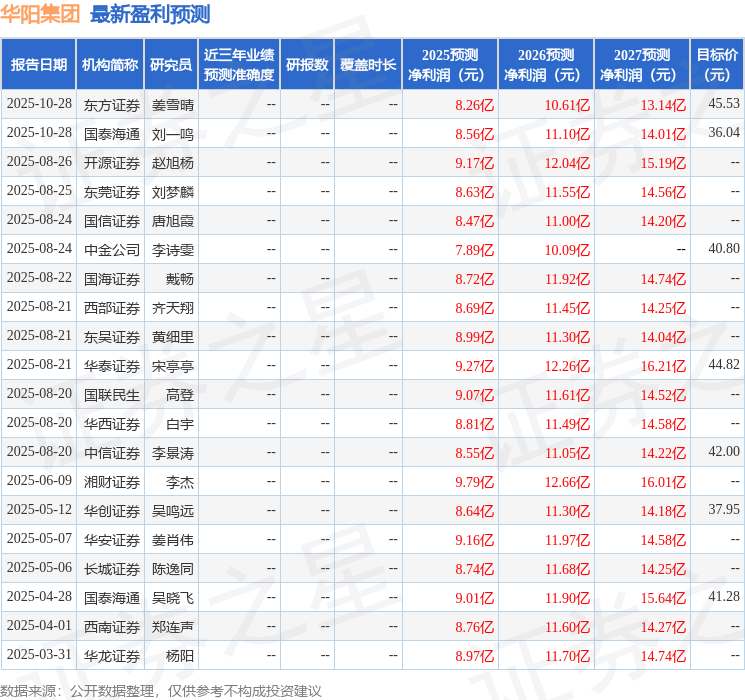Screen dimensions: 745x700
Task: Select the 东吴证券 institution cell
Action: 112,337
